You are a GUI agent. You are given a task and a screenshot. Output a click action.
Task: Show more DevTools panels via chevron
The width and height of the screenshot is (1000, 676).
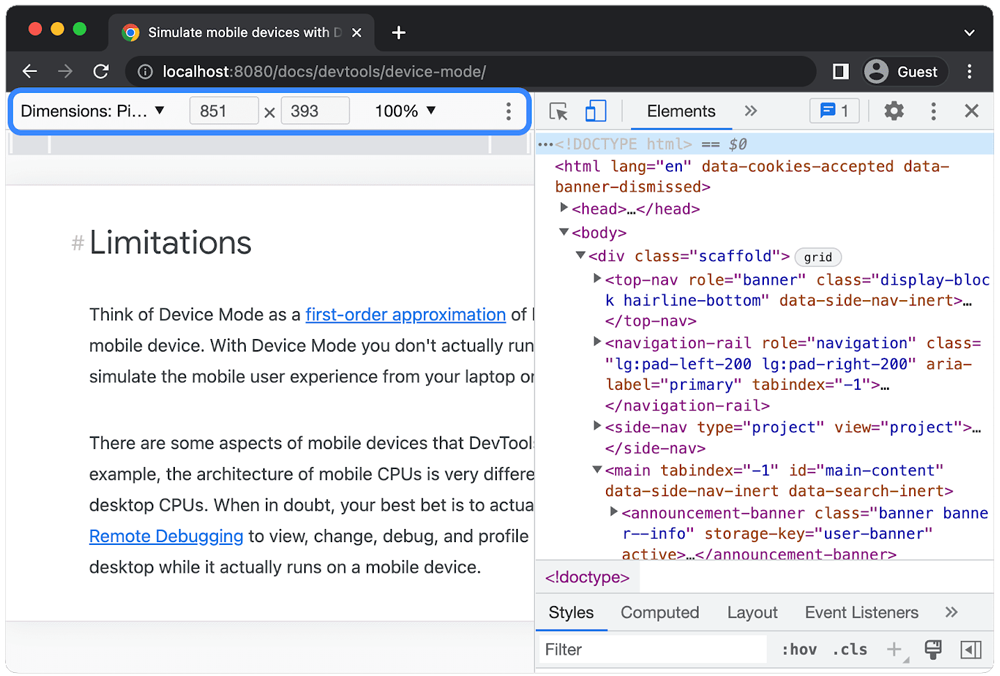(751, 111)
